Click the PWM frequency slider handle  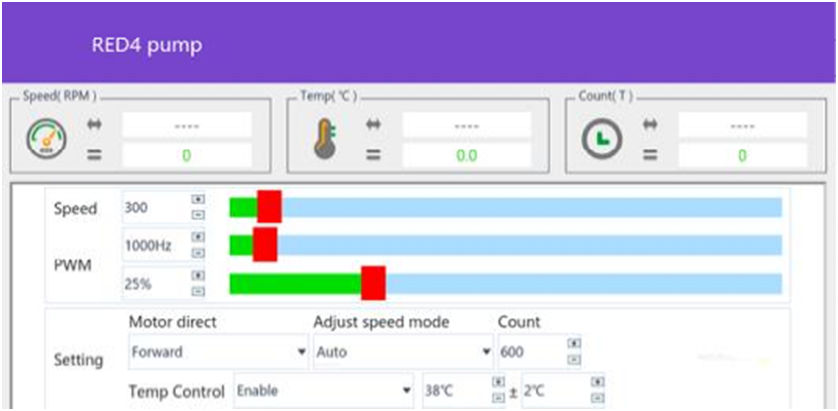(x=264, y=245)
